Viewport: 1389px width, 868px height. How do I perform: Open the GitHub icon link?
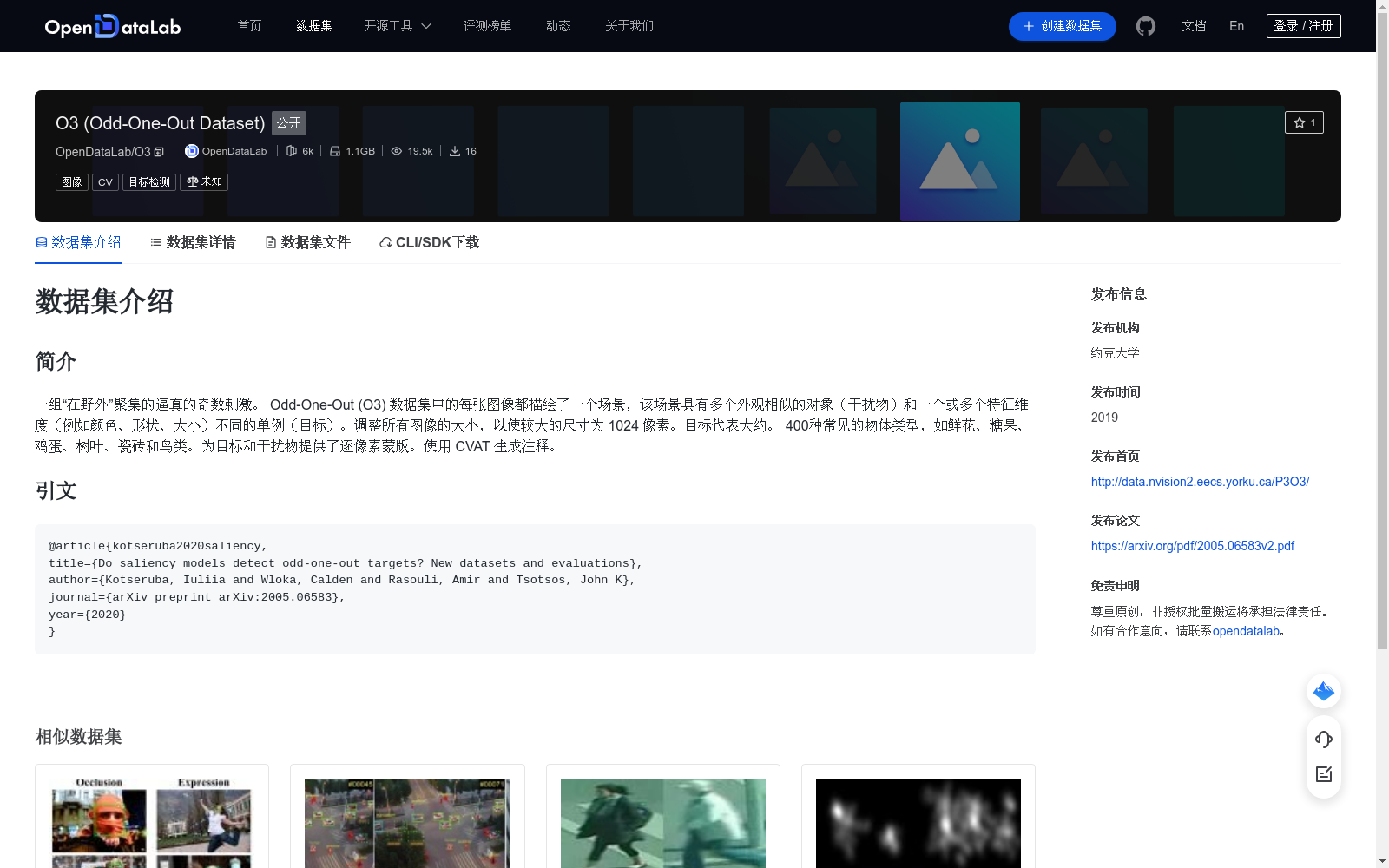pyautogui.click(x=1146, y=26)
